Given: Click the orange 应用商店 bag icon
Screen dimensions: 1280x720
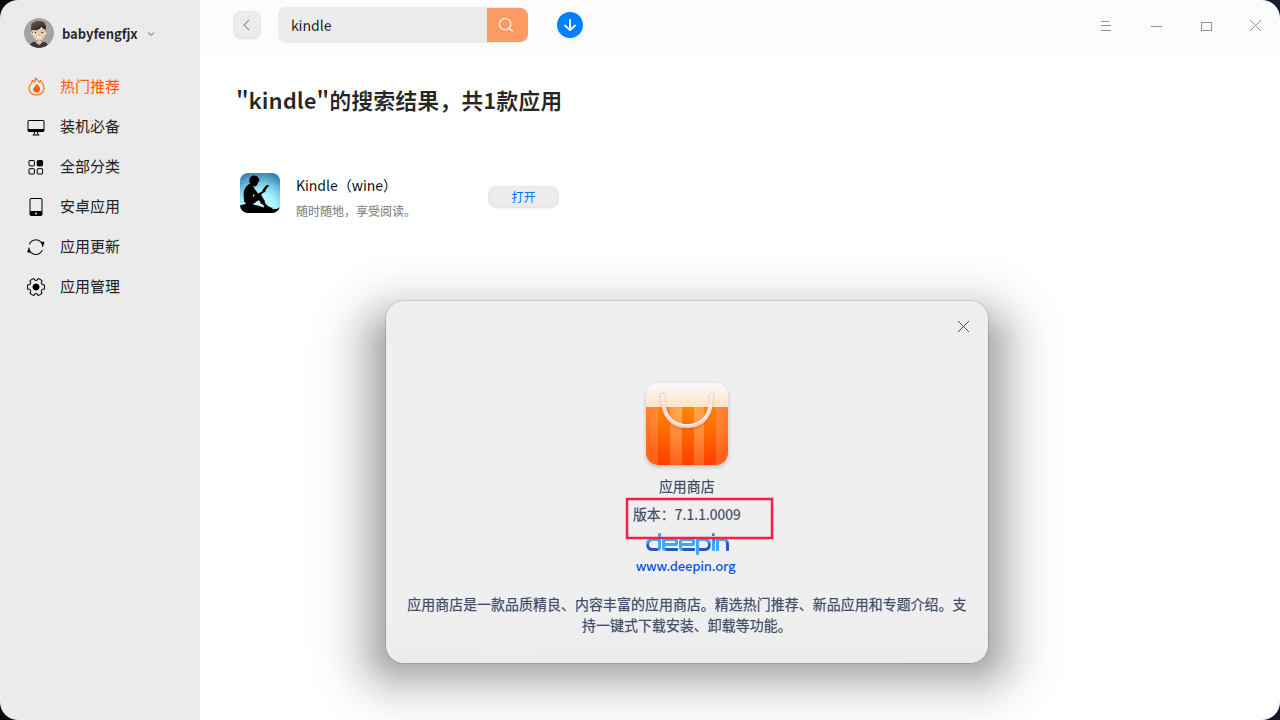Looking at the screenshot, I should pos(687,424).
